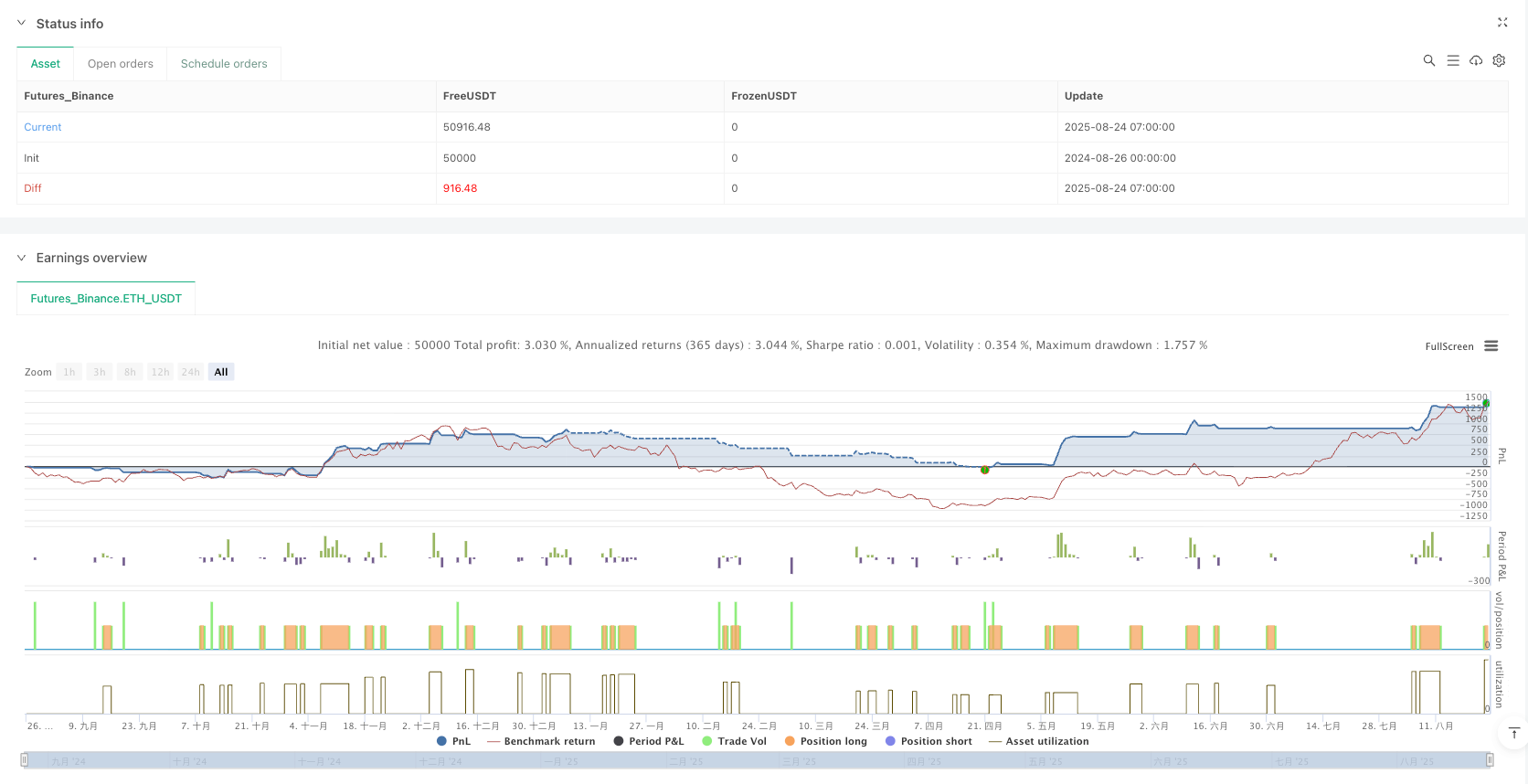This screenshot has width=1528, height=784.
Task: Open the settings gear icon
Action: click(x=1499, y=61)
